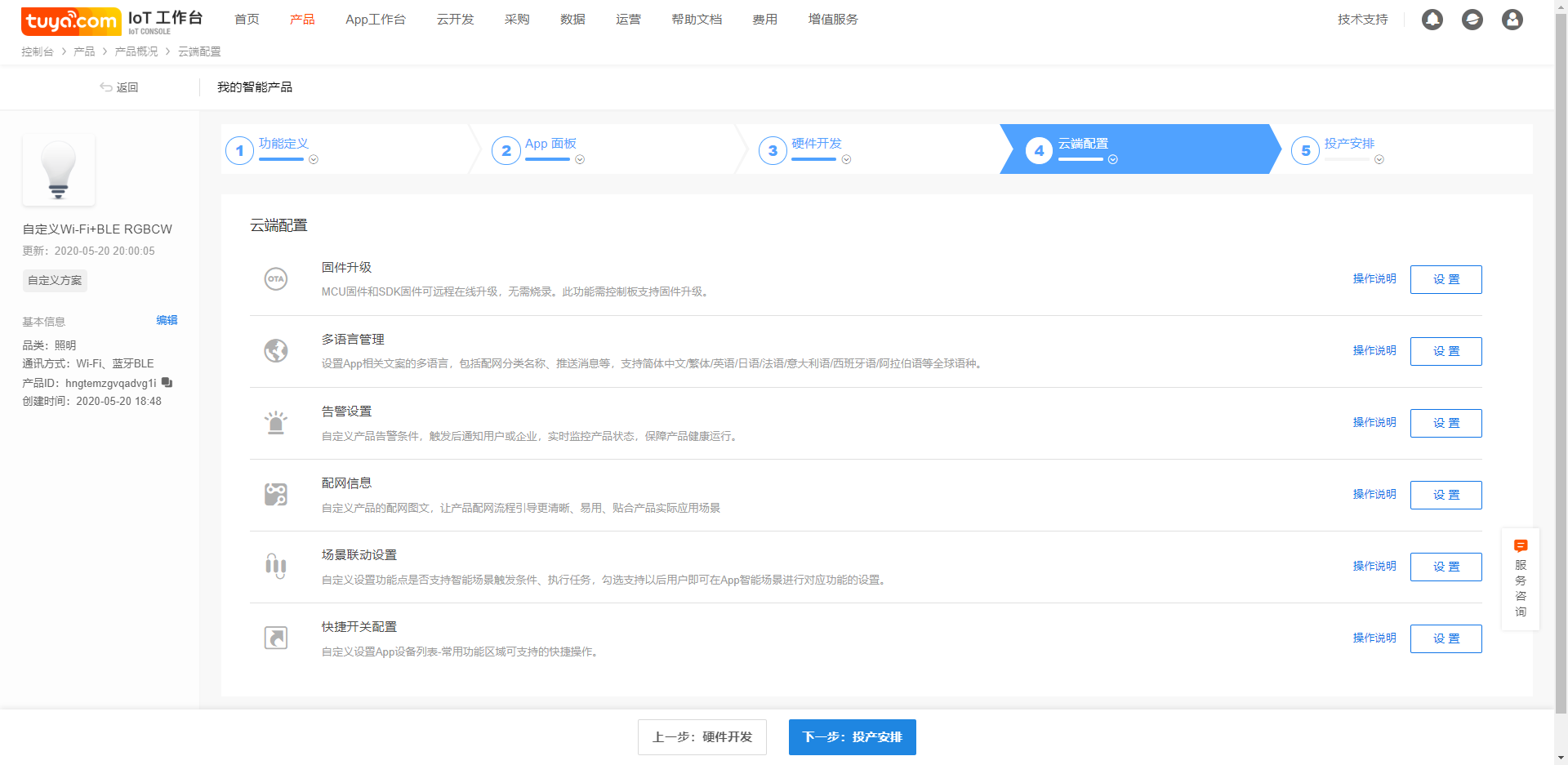The image size is (1568, 765).
Task: Click the network pairing info icon
Action: point(276,495)
